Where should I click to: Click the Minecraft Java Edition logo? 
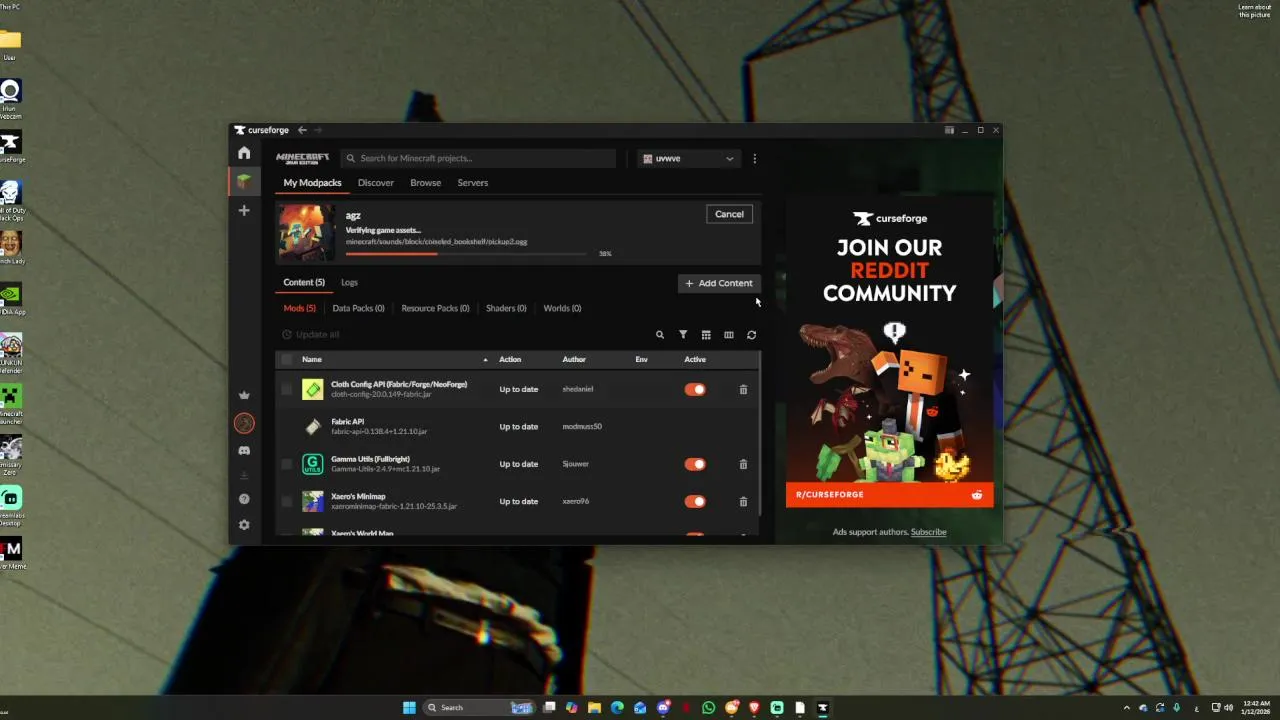[303, 158]
